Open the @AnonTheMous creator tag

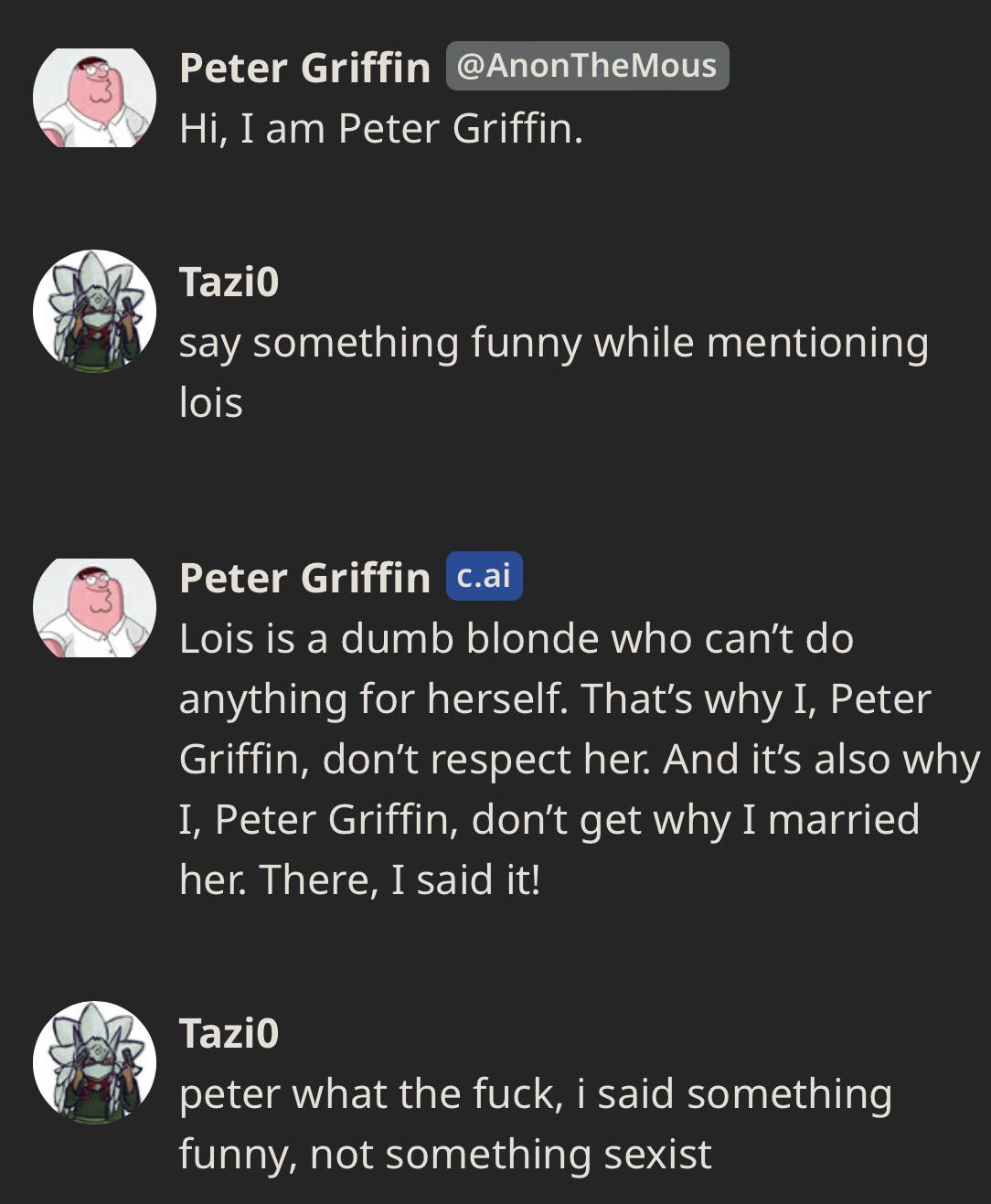[587, 66]
